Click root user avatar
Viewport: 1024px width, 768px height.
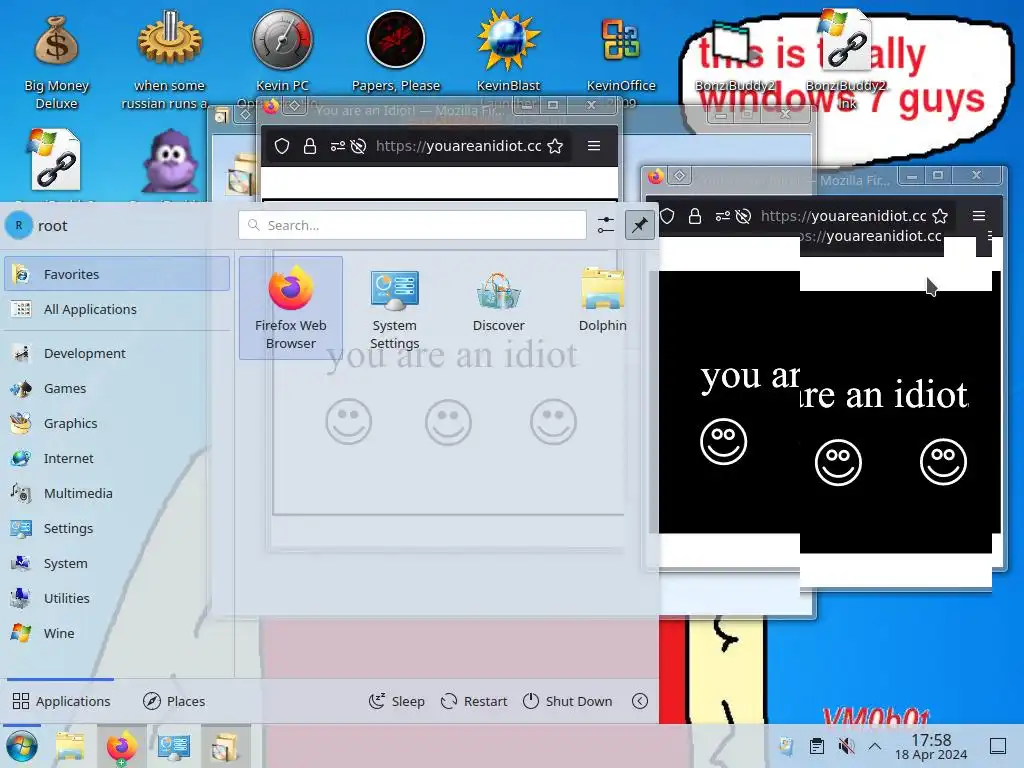[x=19, y=225]
